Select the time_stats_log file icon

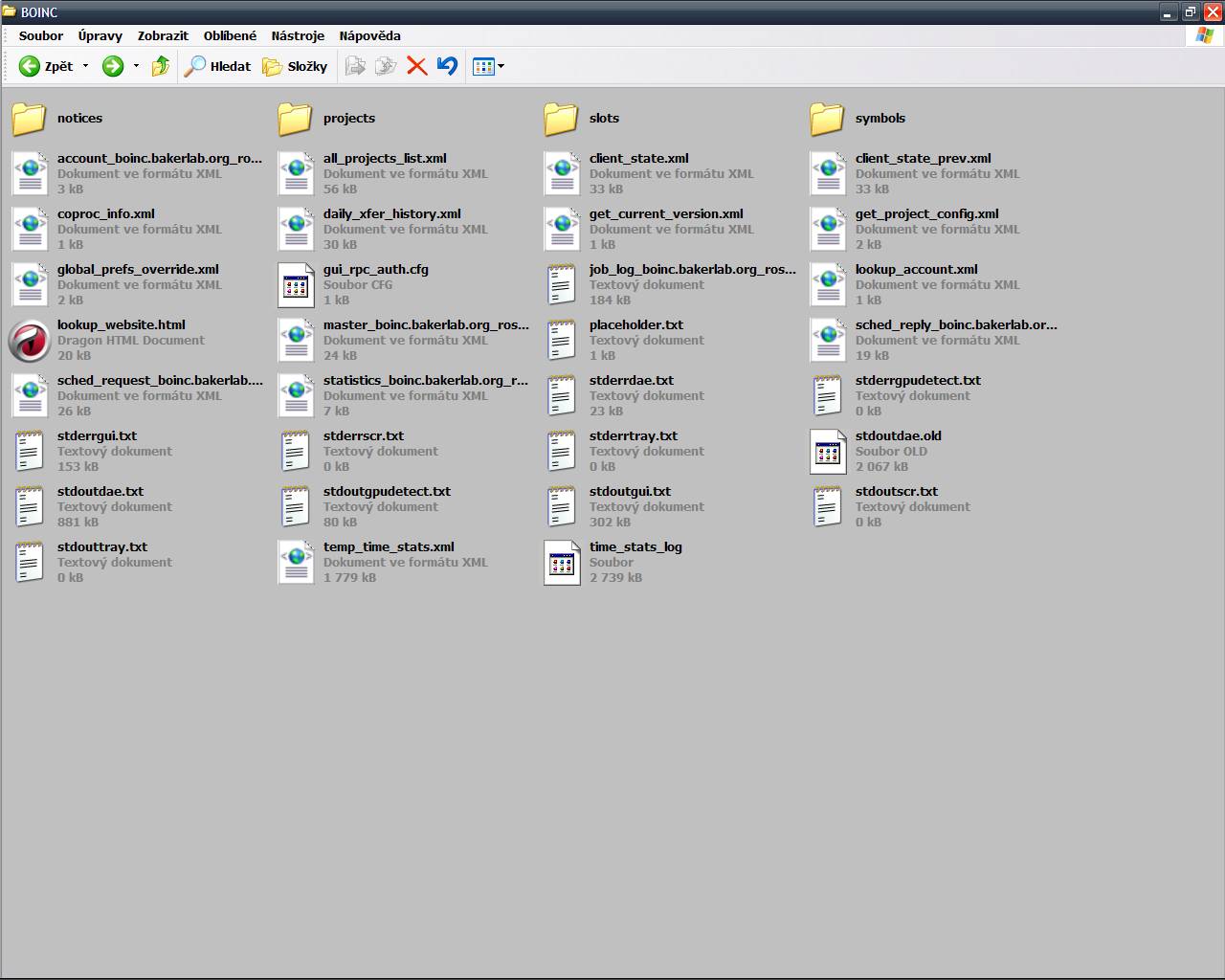(562, 563)
